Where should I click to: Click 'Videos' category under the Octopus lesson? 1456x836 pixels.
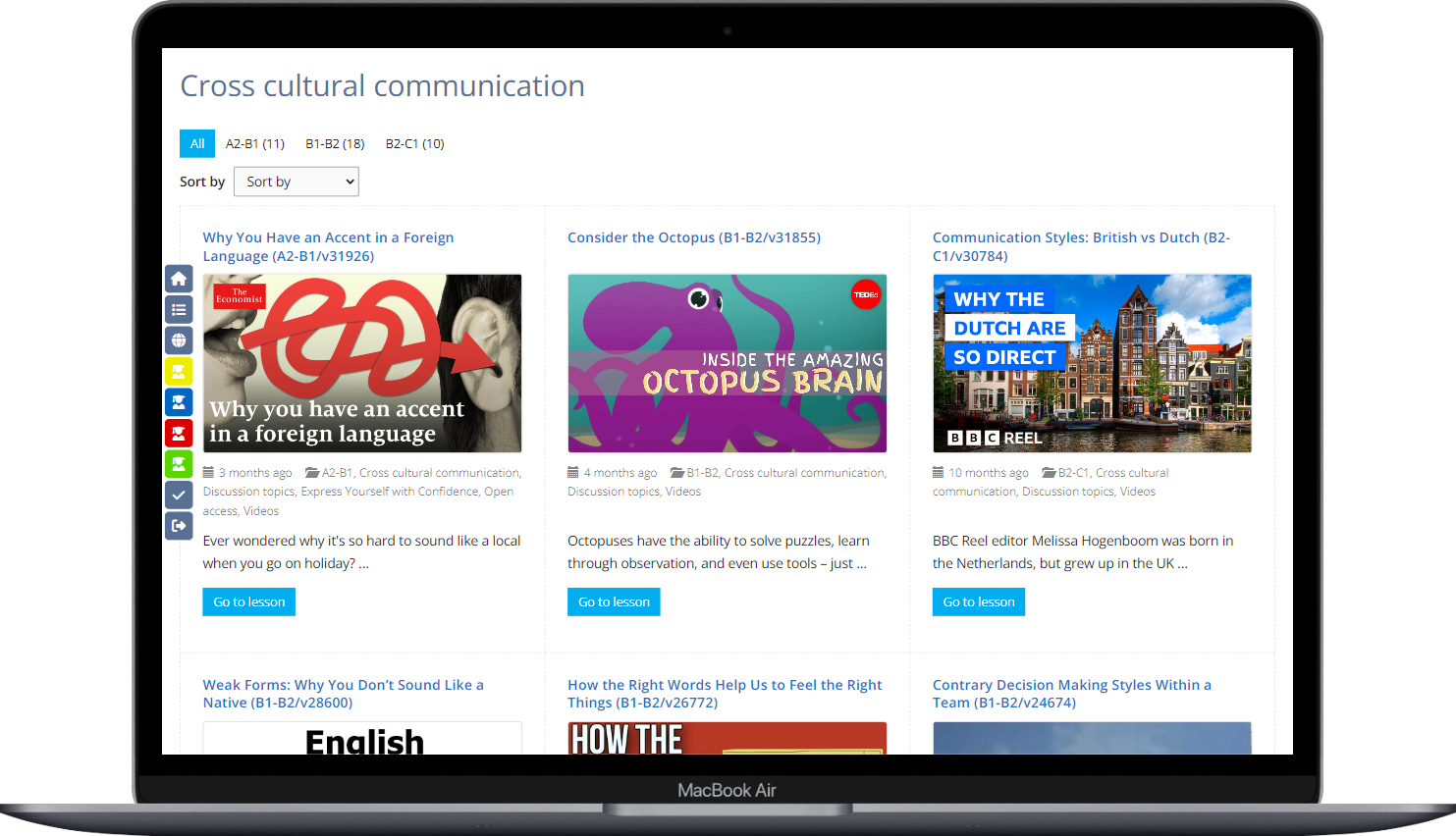[x=683, y=492]
